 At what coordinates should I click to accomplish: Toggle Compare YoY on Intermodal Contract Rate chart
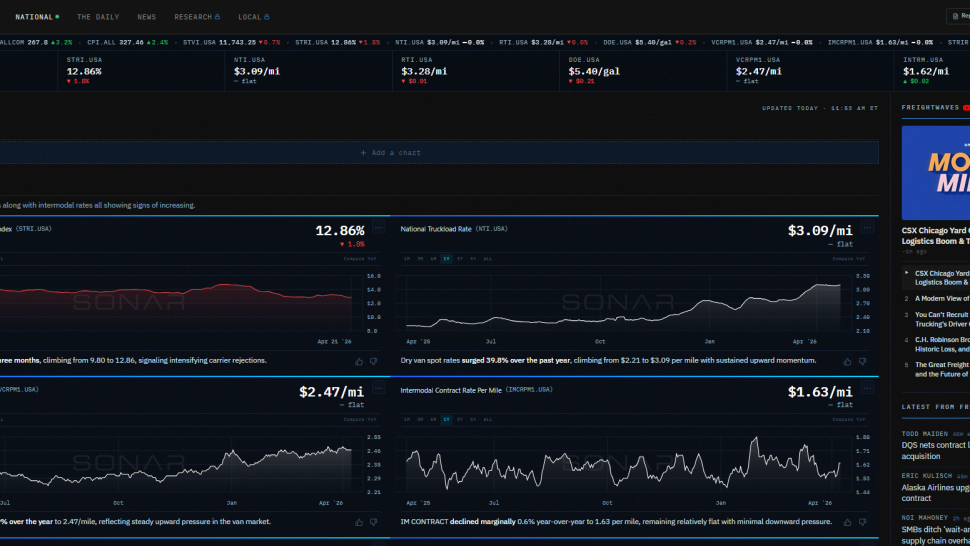tap(849, 419)
